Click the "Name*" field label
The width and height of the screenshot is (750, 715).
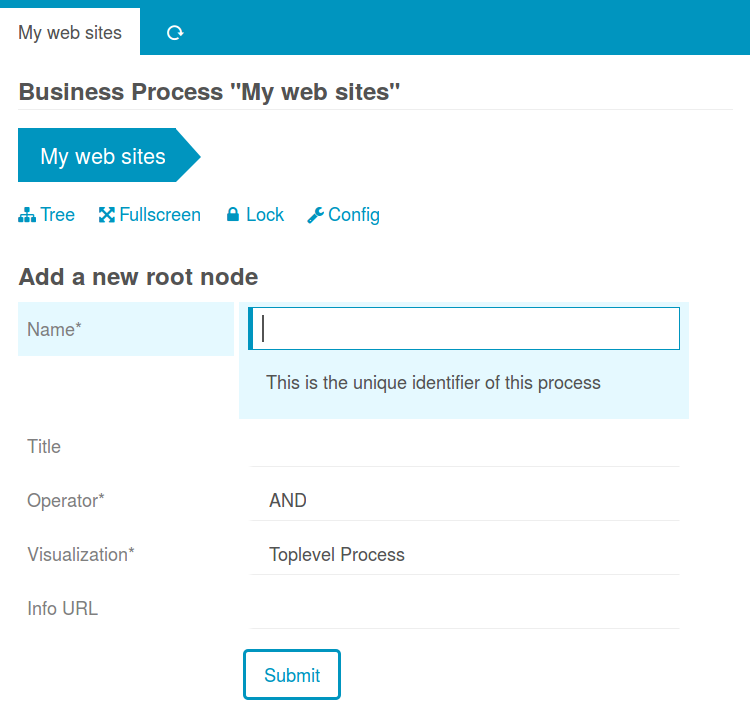tap(54, 329)
